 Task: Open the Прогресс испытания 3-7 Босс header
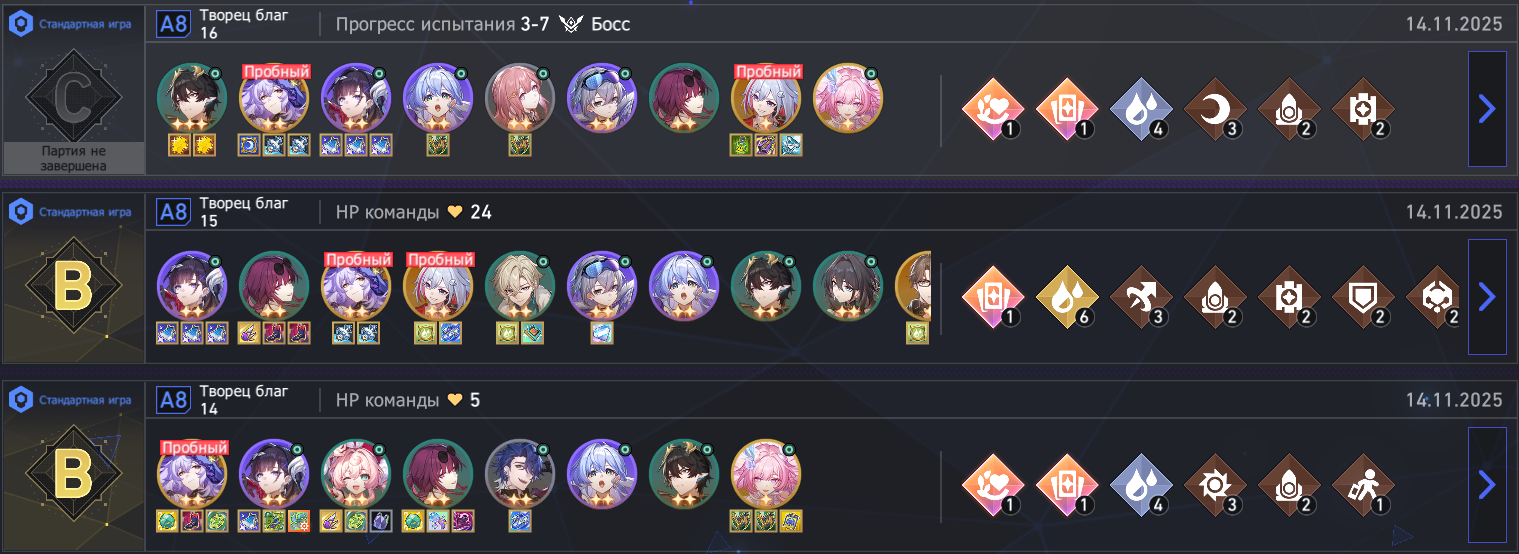483,24
